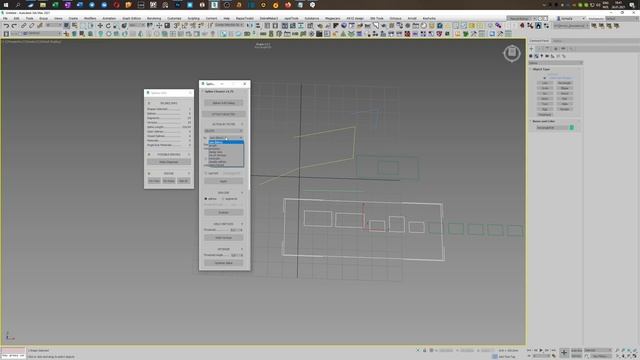Screen dimensions: 640x360
Task: Open the Customize menu
Action: (174, 18)
